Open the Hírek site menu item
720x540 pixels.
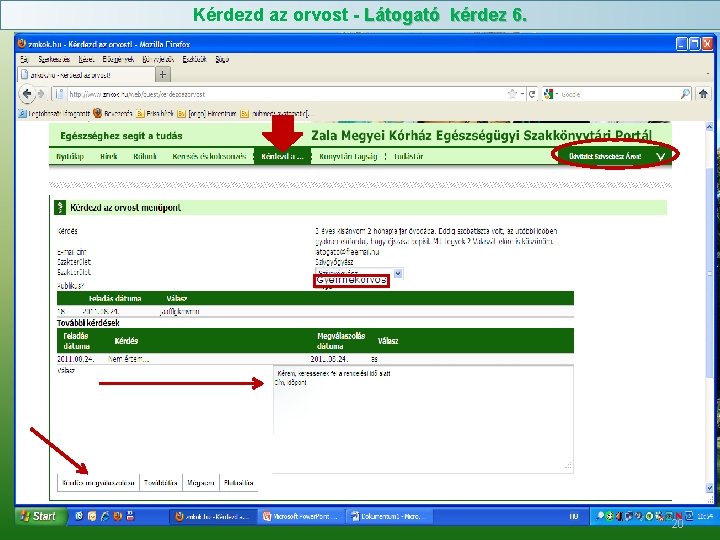point(108,157)
